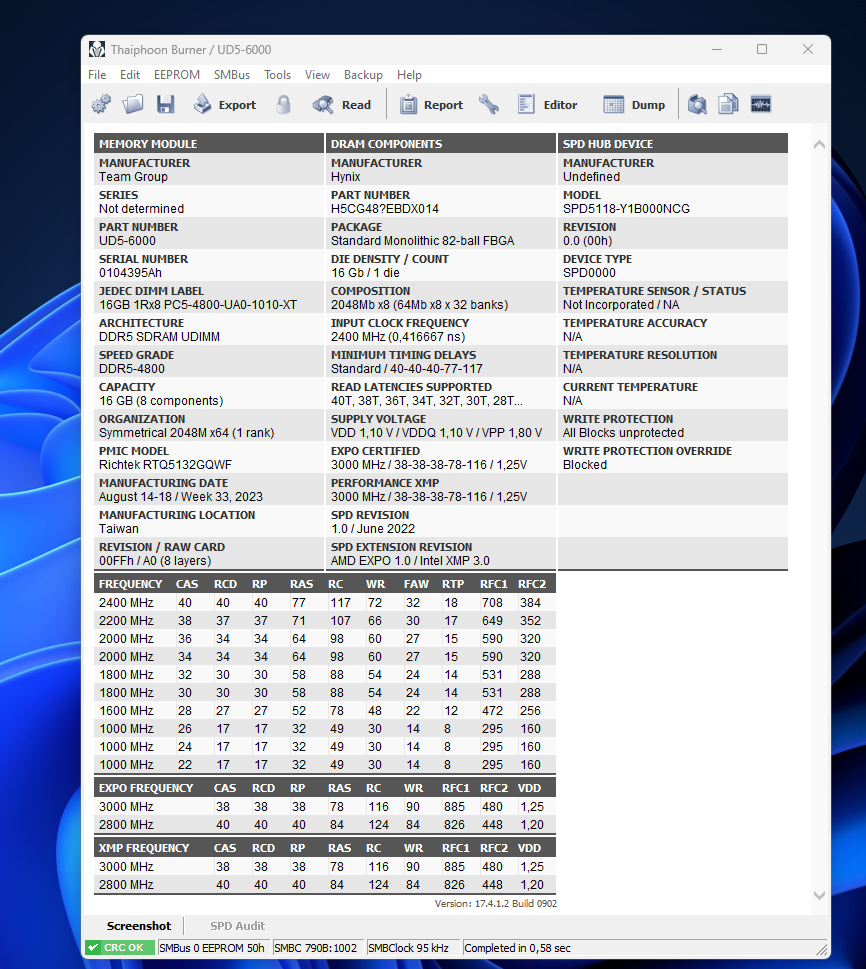Switch to the SPD Audit tab
The image size is (866, 969).
[x=237, y=926]
